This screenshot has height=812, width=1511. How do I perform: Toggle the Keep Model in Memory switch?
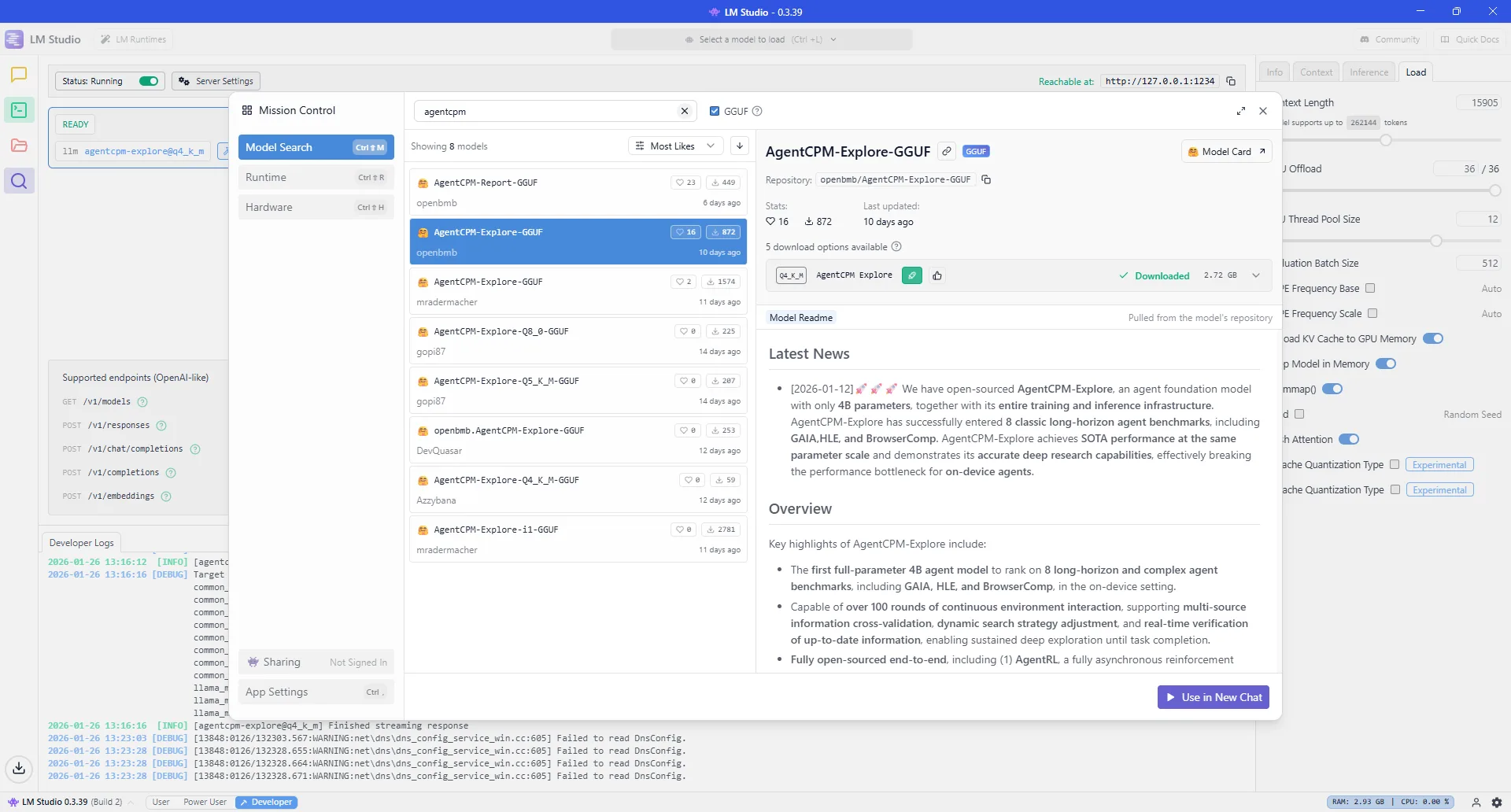coord(1386,364)
